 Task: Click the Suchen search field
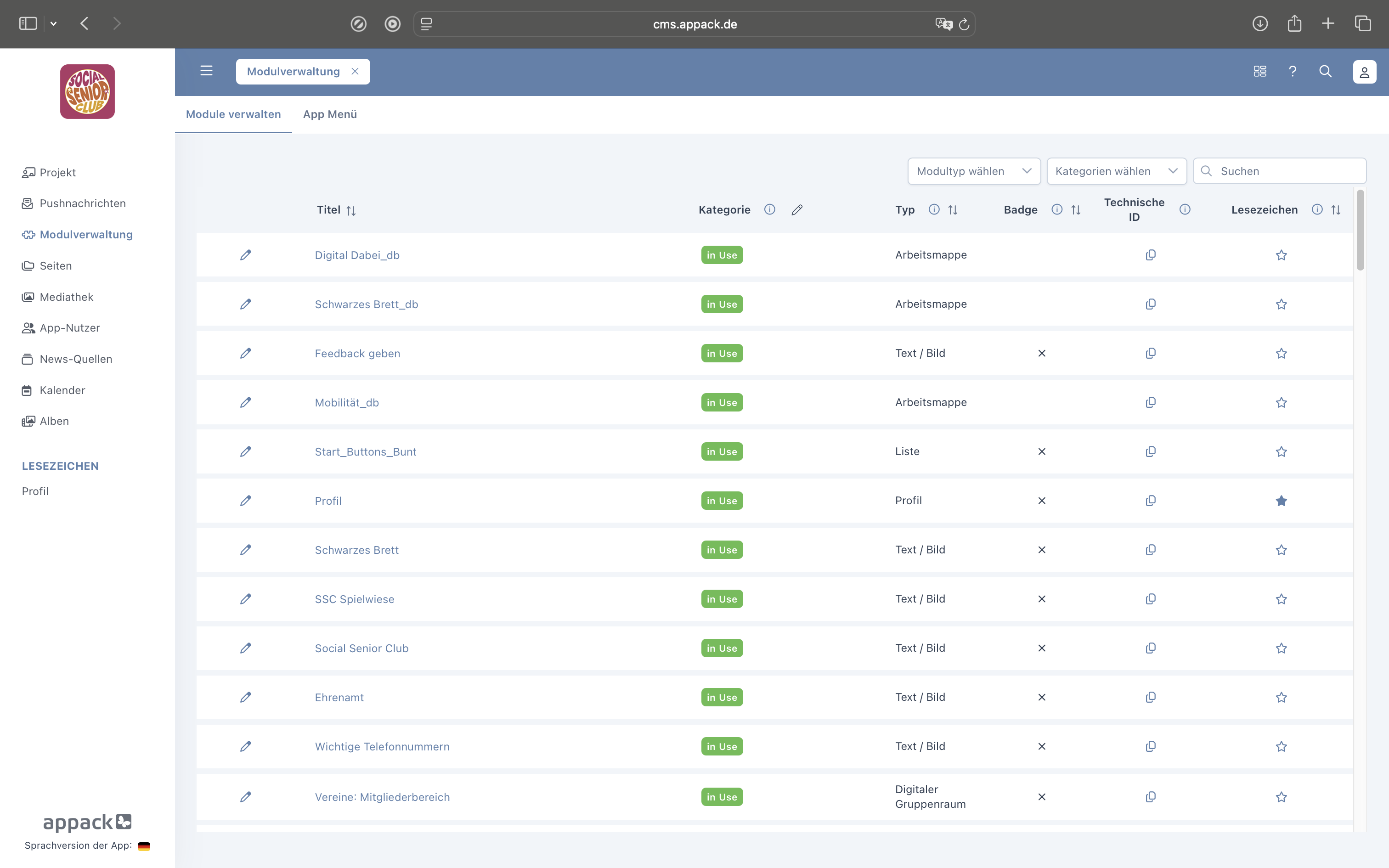click(x=1286, y=171)
